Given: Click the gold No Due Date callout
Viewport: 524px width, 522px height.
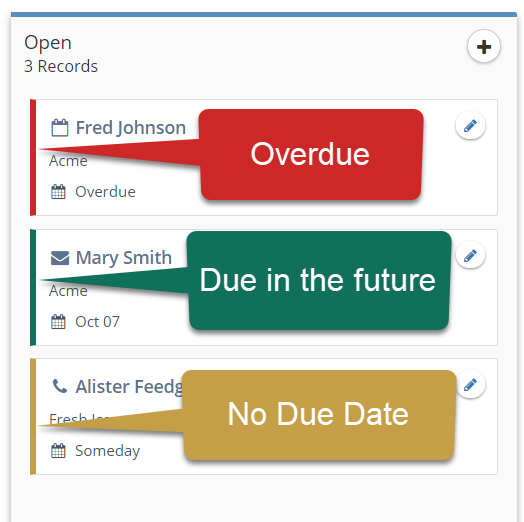Looking at the screenshot, I should pos(318,414).
